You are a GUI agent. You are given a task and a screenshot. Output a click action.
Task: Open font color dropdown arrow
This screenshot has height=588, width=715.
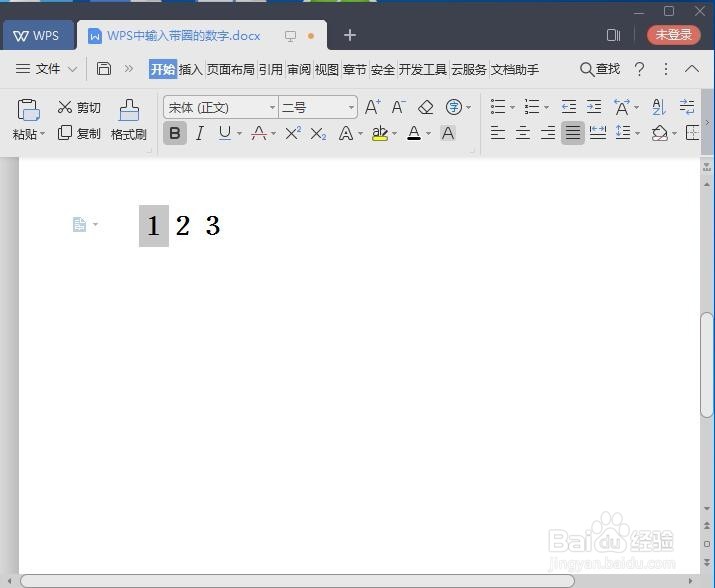[428, 134]
